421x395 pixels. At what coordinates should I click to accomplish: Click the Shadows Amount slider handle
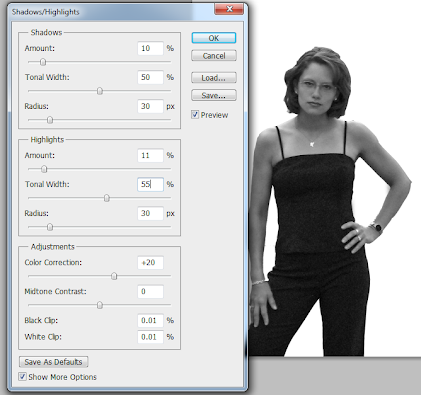[43, 62]
